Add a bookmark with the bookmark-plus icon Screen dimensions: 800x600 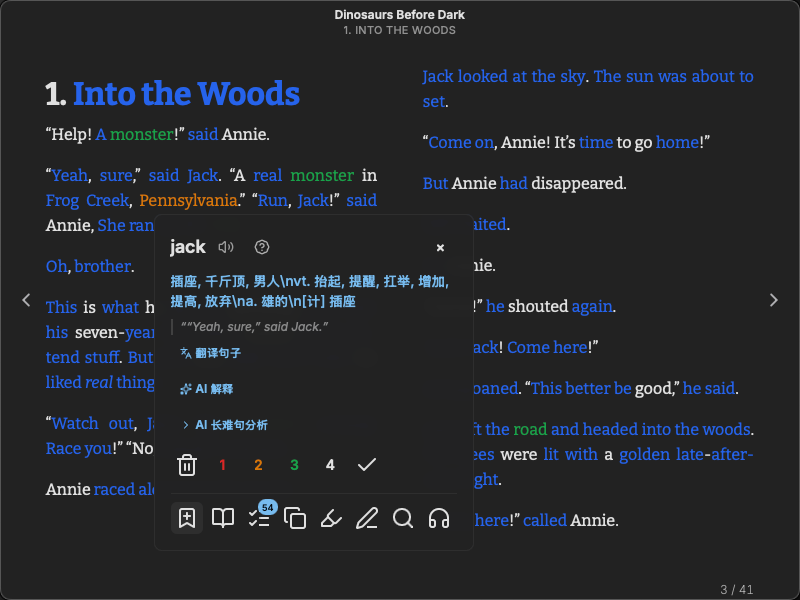(x=187, y=518)
